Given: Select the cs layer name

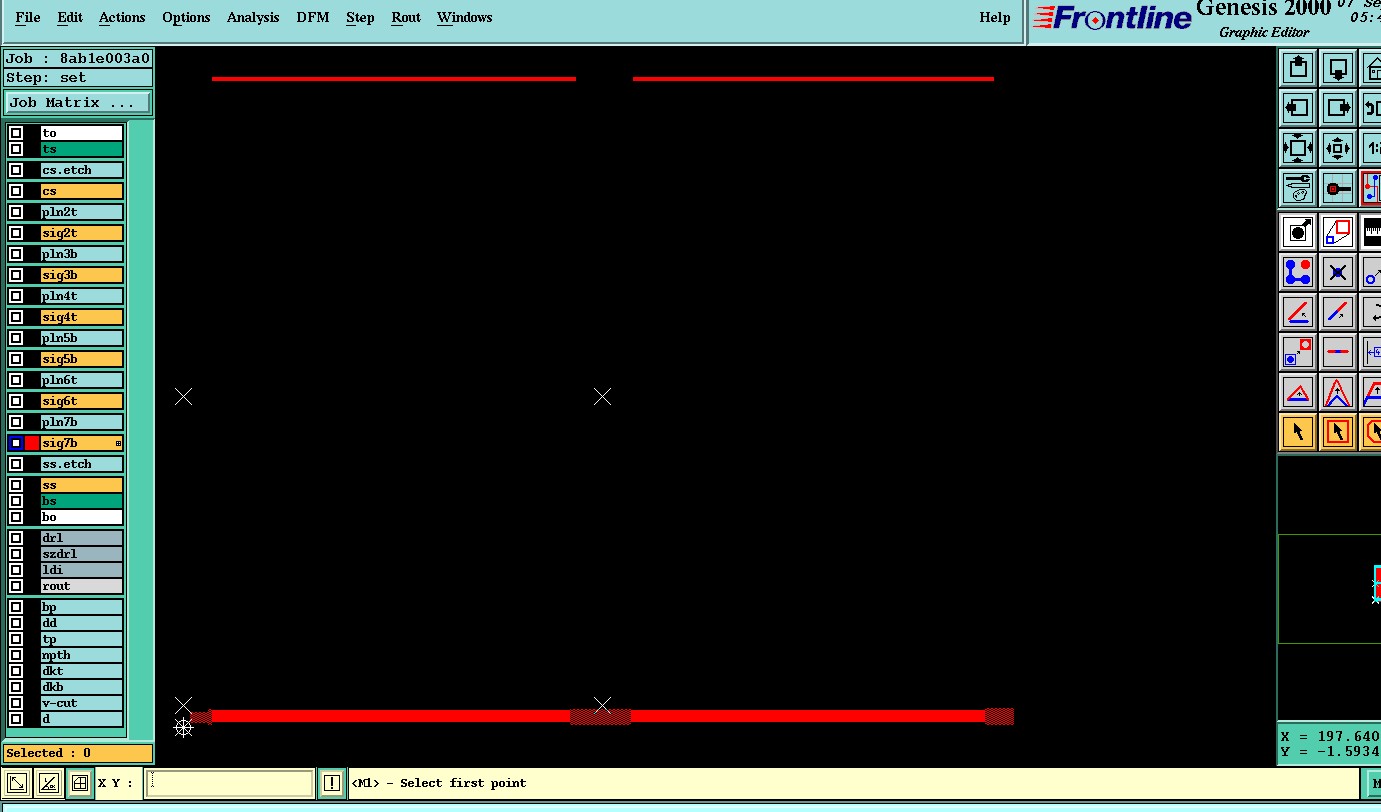Looking at the screenshot, I should (82, 191).
